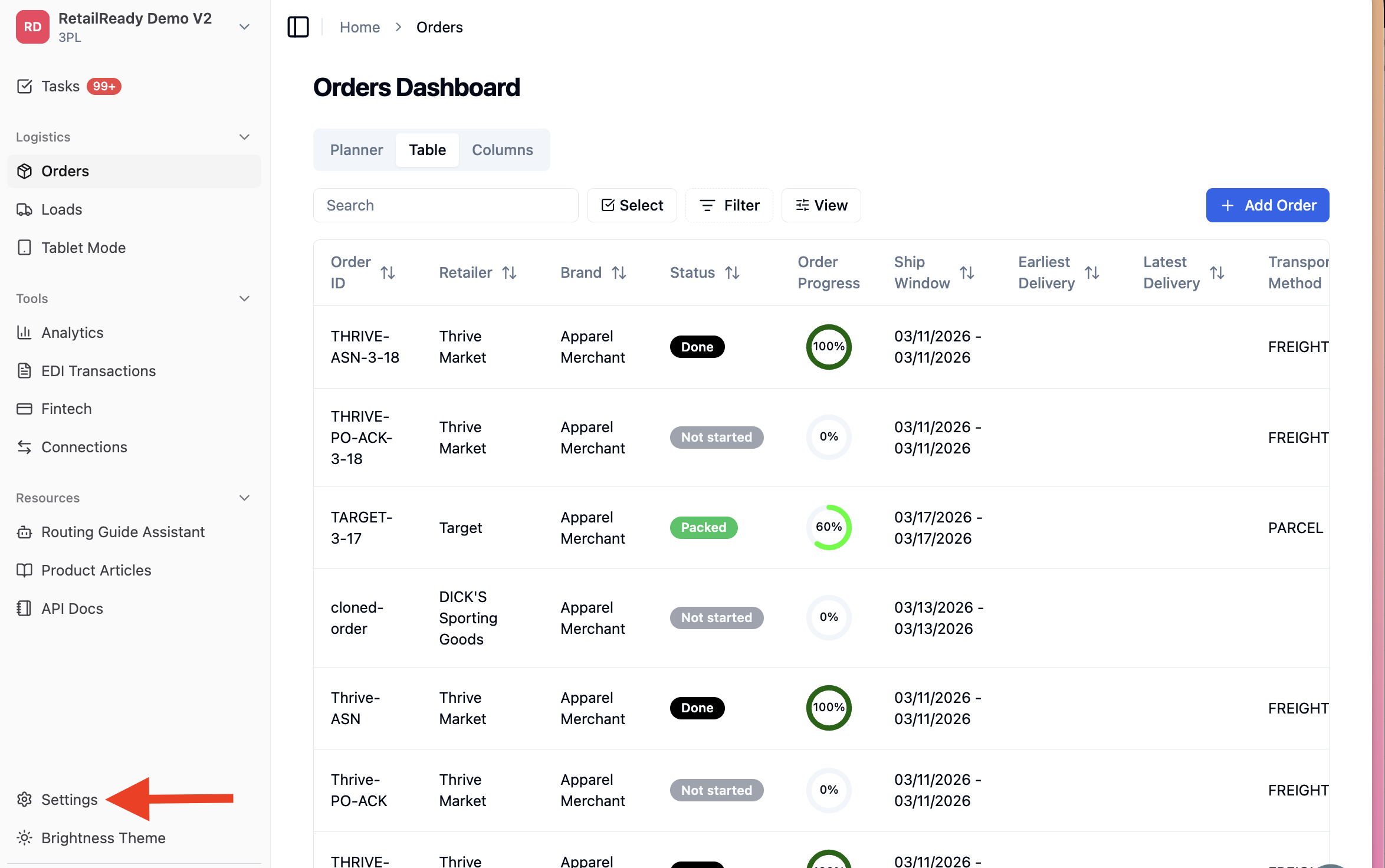Click DICK'S Sporting Goods retailer cell
Image resolution: width=1385 pixels, height=868 pixels.
pyautogui.click(x=468, y=618)
